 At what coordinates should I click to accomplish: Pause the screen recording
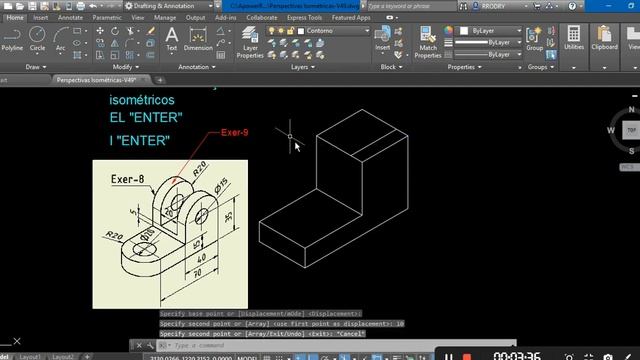(x=448, y=356)
